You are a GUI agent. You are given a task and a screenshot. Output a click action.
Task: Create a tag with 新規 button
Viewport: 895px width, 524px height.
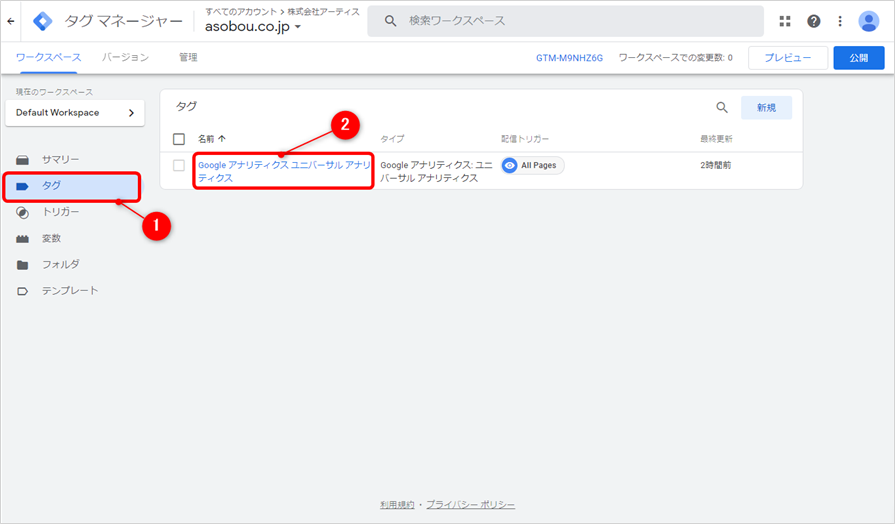click(766, 107)
